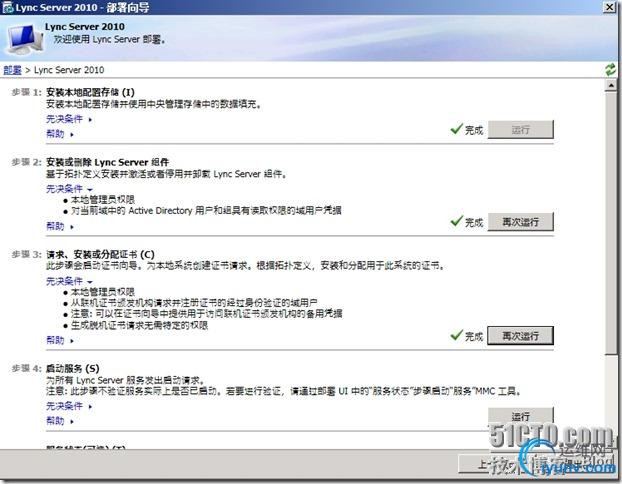The height and width of the screenshot is (484, 622).
Task: Click the Active Directory prerequisite text
Action: click(x=206, y=211)
